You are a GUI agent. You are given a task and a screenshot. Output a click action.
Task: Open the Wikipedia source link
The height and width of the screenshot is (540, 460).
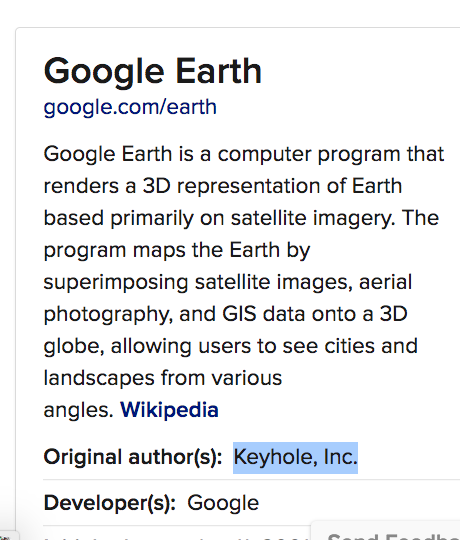tap(169, 410)
